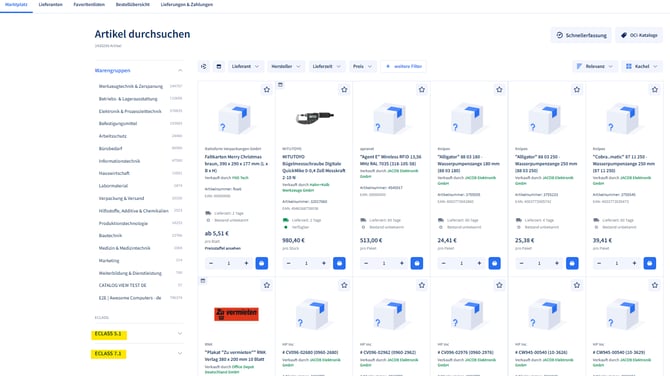The image size is (670, 376).
Task: Click Preisstaffel ansehen on Faltkarton card
Action: click(x=223, y=248)
